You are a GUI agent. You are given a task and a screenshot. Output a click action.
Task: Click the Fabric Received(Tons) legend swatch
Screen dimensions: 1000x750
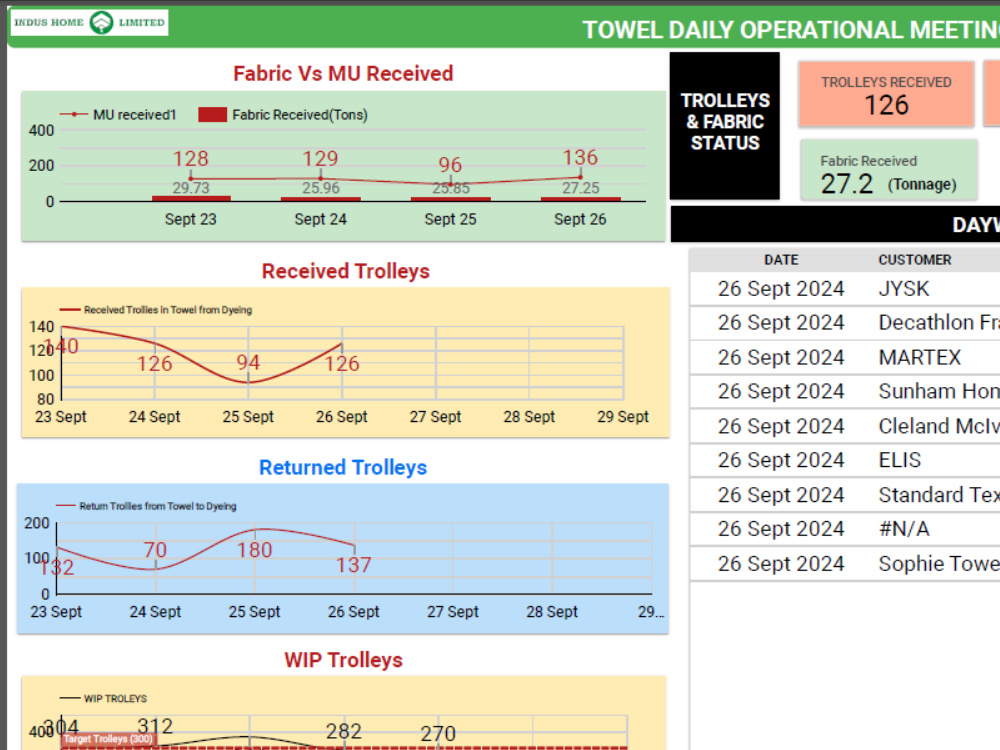coord(212,115)
